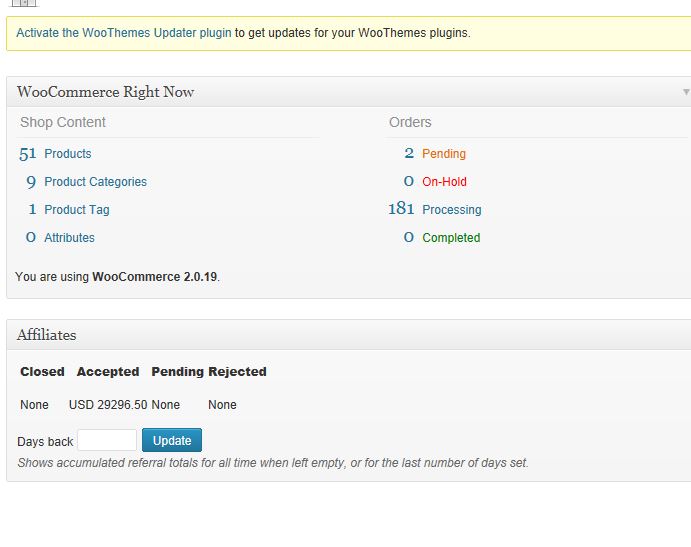Image resolution: width=691 pixels, height=547 pixels.
Task: Show On-Hold orders
Action: (x=444, y=182)
